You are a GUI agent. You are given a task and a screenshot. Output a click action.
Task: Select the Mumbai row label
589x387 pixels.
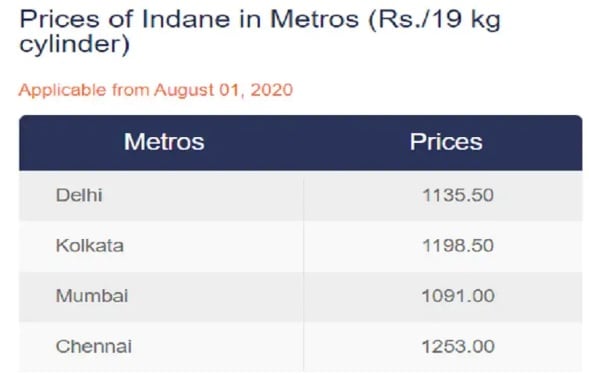[92, 296]
